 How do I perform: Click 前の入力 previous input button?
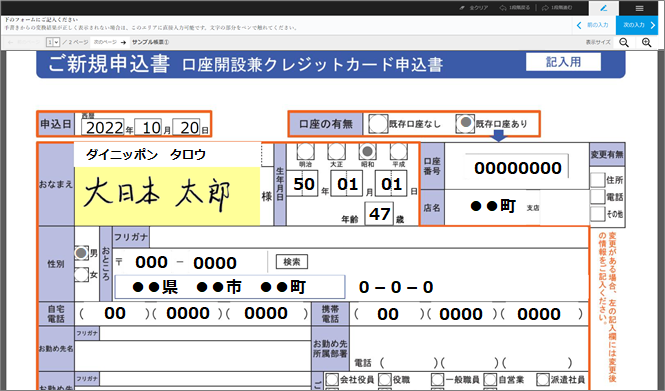[594, 25]
